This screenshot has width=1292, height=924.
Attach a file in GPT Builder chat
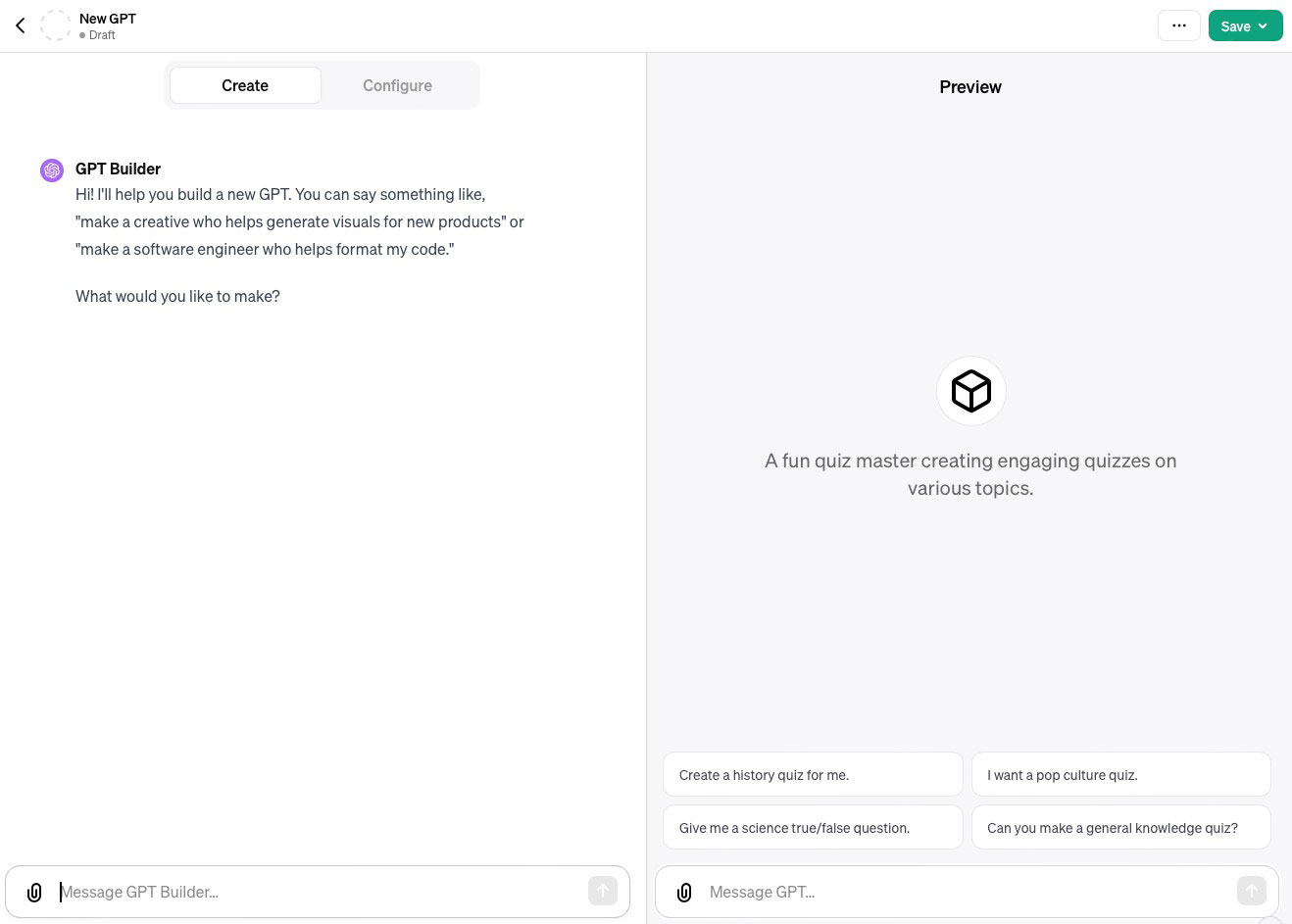pyautogui.click(x=34, y=892)
